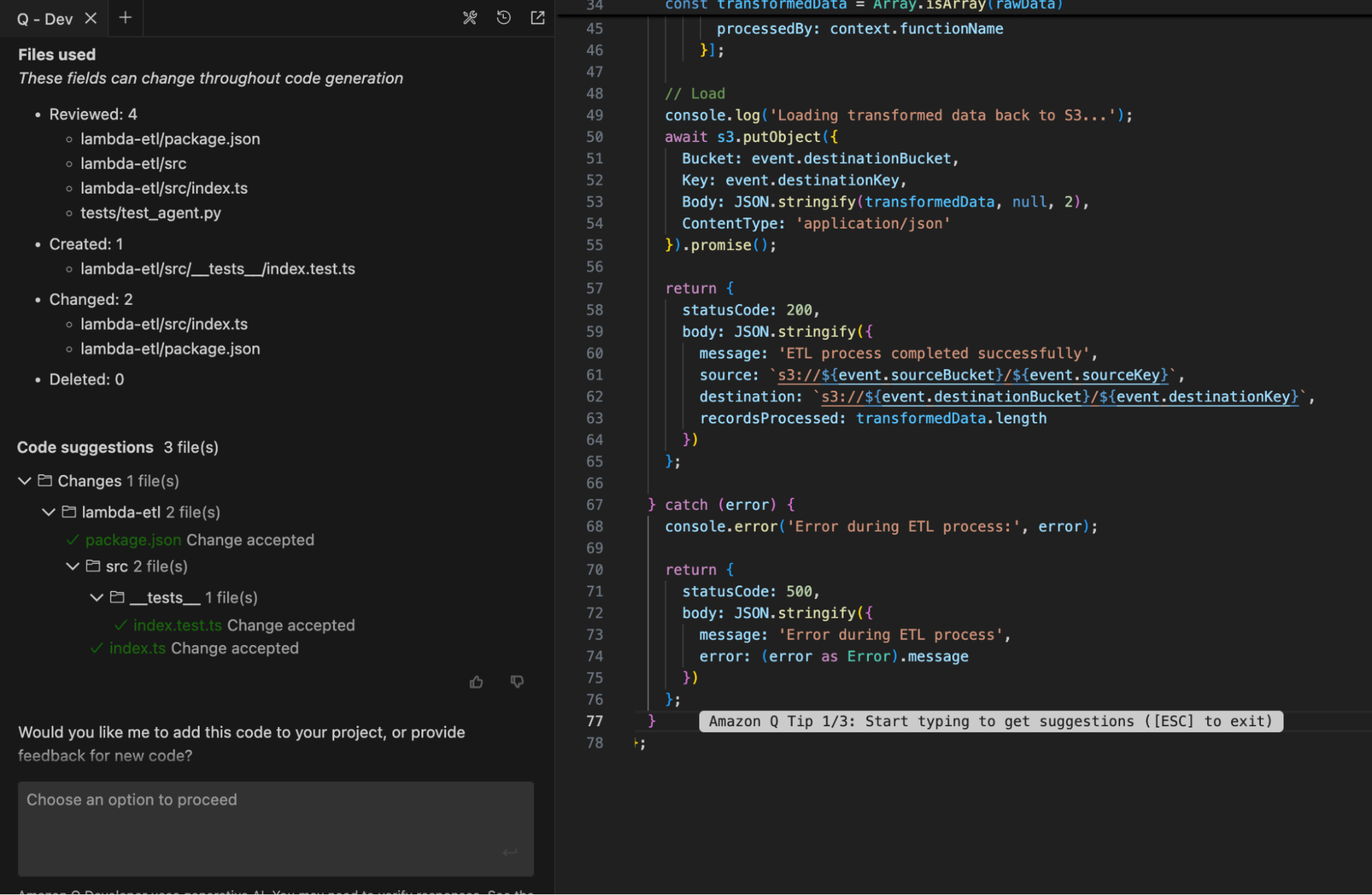
Task: Click 'statusCode: 500' on line 71
Action: click(747, 592)
